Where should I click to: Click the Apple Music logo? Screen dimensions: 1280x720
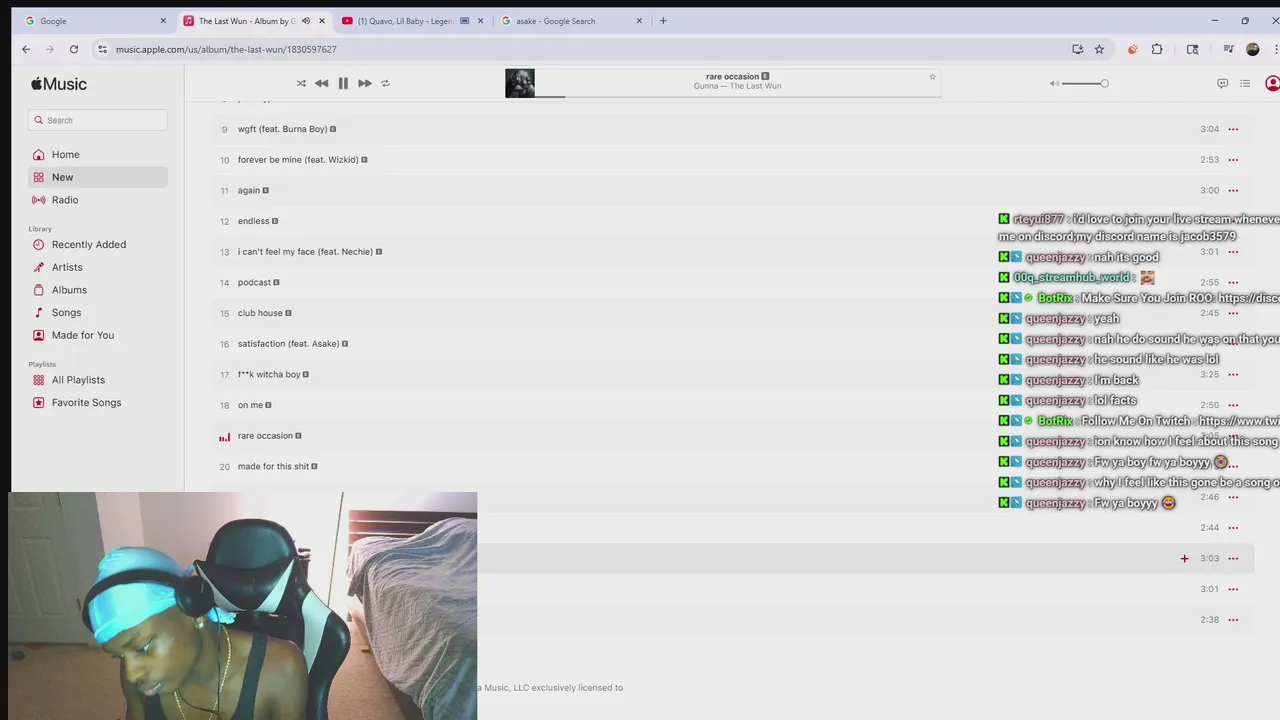[x=59, y=84]
